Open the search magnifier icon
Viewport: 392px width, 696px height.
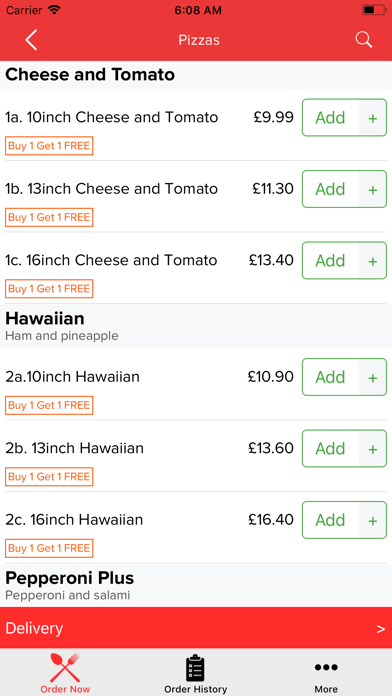tap(364, 40)
